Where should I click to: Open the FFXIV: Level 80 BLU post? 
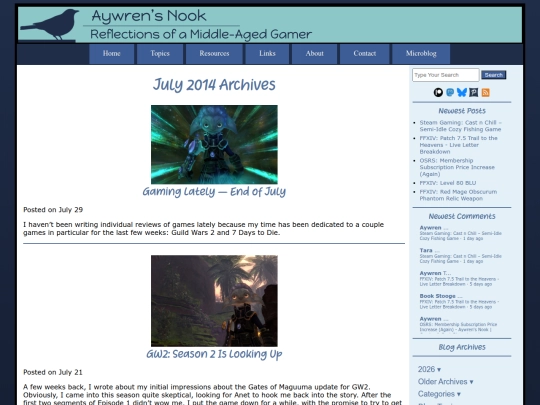[448, 183]
